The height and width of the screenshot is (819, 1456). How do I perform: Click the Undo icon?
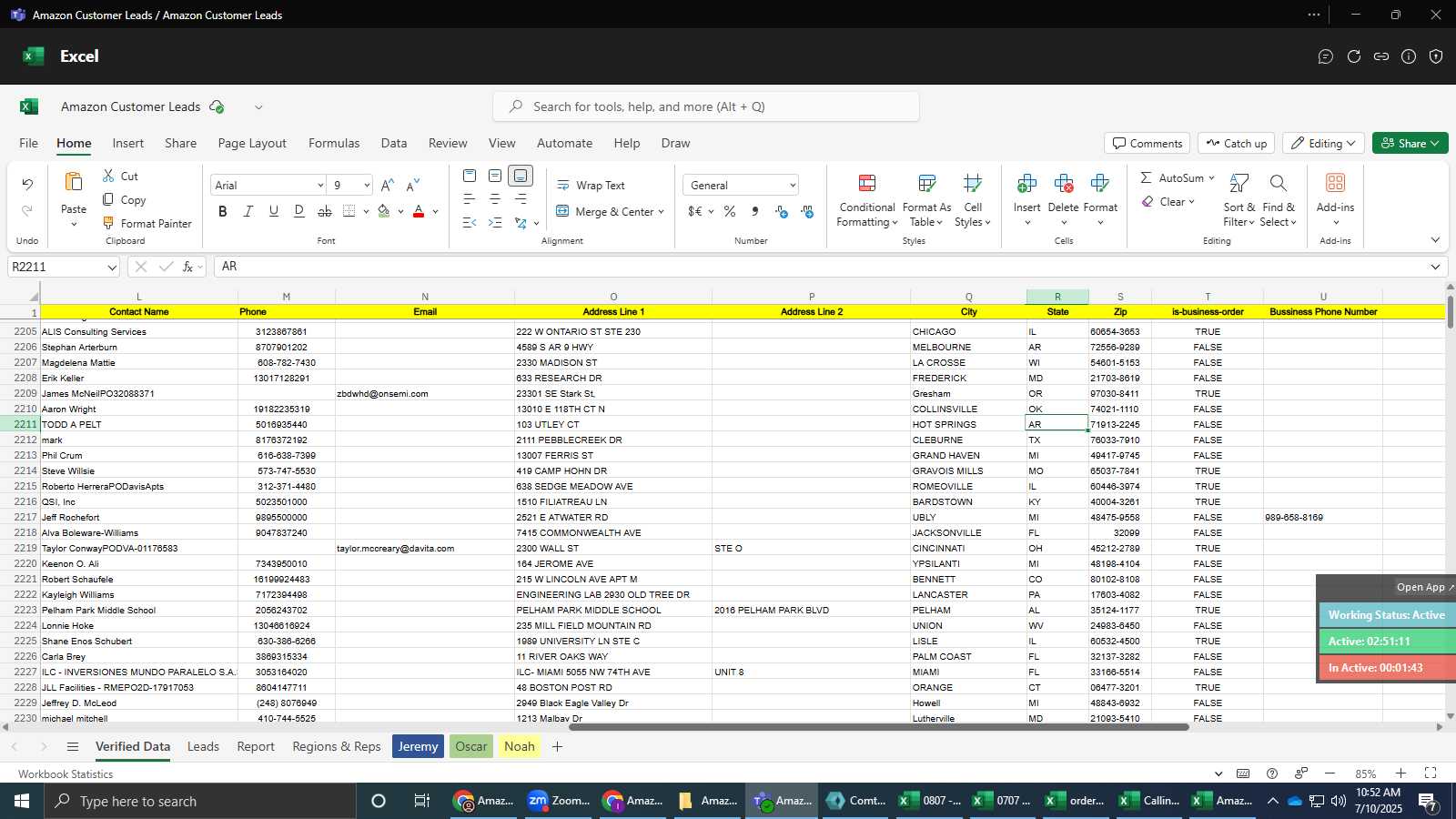click(x=27, y=185)
